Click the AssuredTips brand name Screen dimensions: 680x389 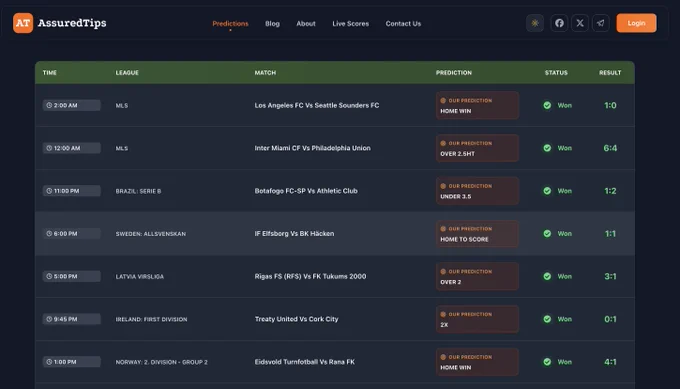click(x=72, y=23)
